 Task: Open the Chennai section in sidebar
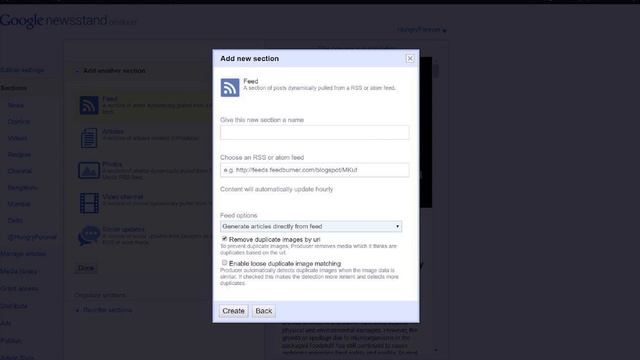point(19,171)
